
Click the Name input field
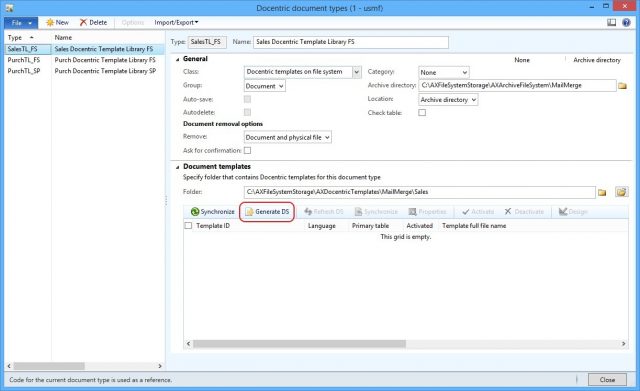(351, 42)
